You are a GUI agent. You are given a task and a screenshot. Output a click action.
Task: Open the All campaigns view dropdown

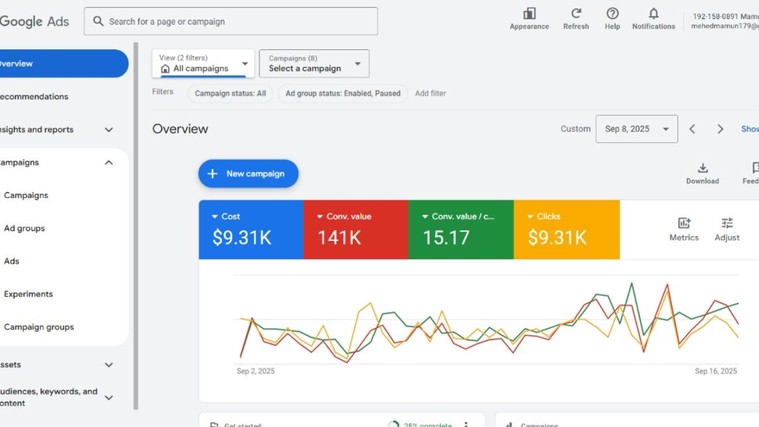click(203, 64)
